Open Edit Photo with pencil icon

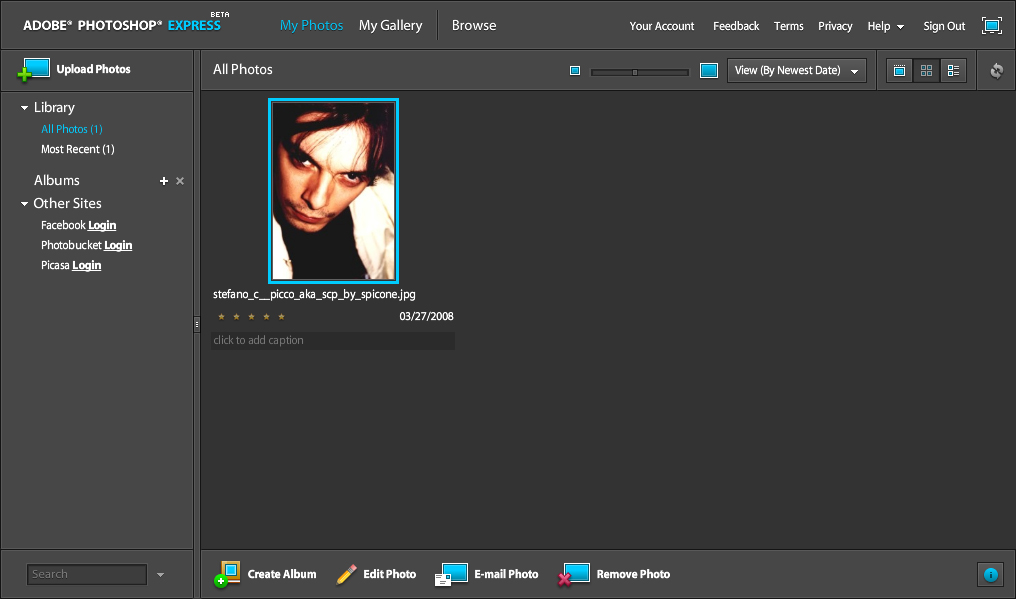click(x=347, y=574)
